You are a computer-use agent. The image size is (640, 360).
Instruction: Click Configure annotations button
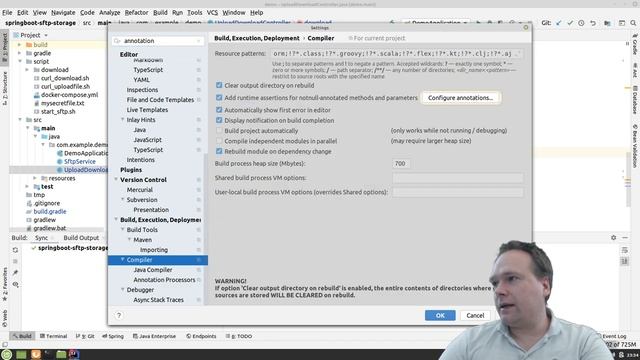click(460, 98)
